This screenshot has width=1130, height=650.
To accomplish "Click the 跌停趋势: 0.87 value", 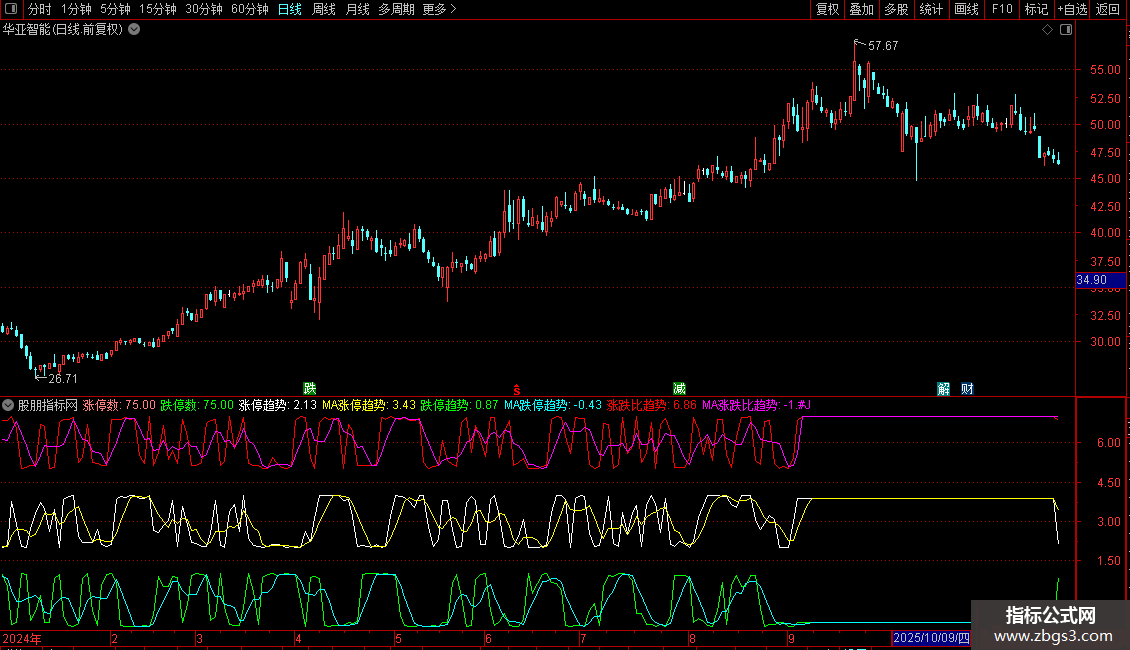I will coord(459,406).
